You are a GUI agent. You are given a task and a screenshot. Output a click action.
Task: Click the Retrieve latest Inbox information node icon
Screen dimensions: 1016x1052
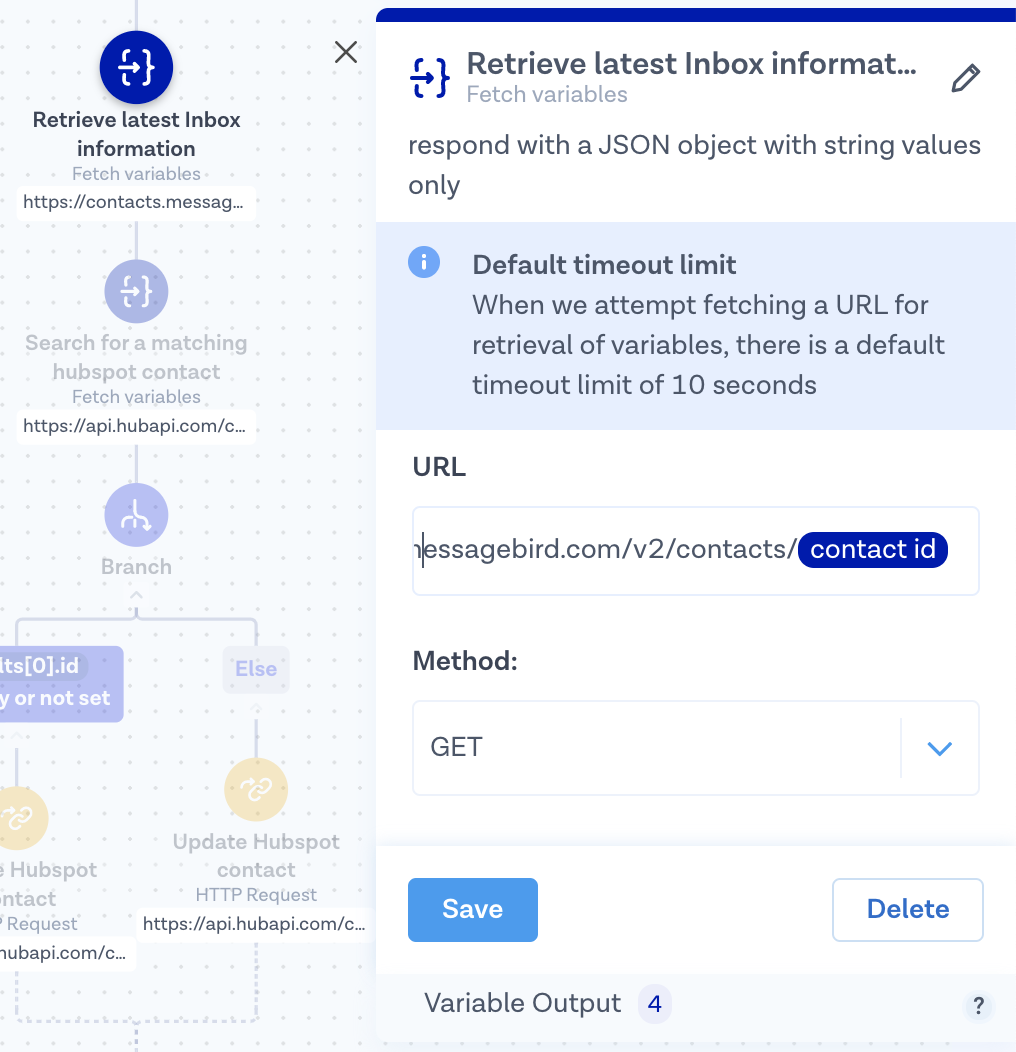[136, 68]
